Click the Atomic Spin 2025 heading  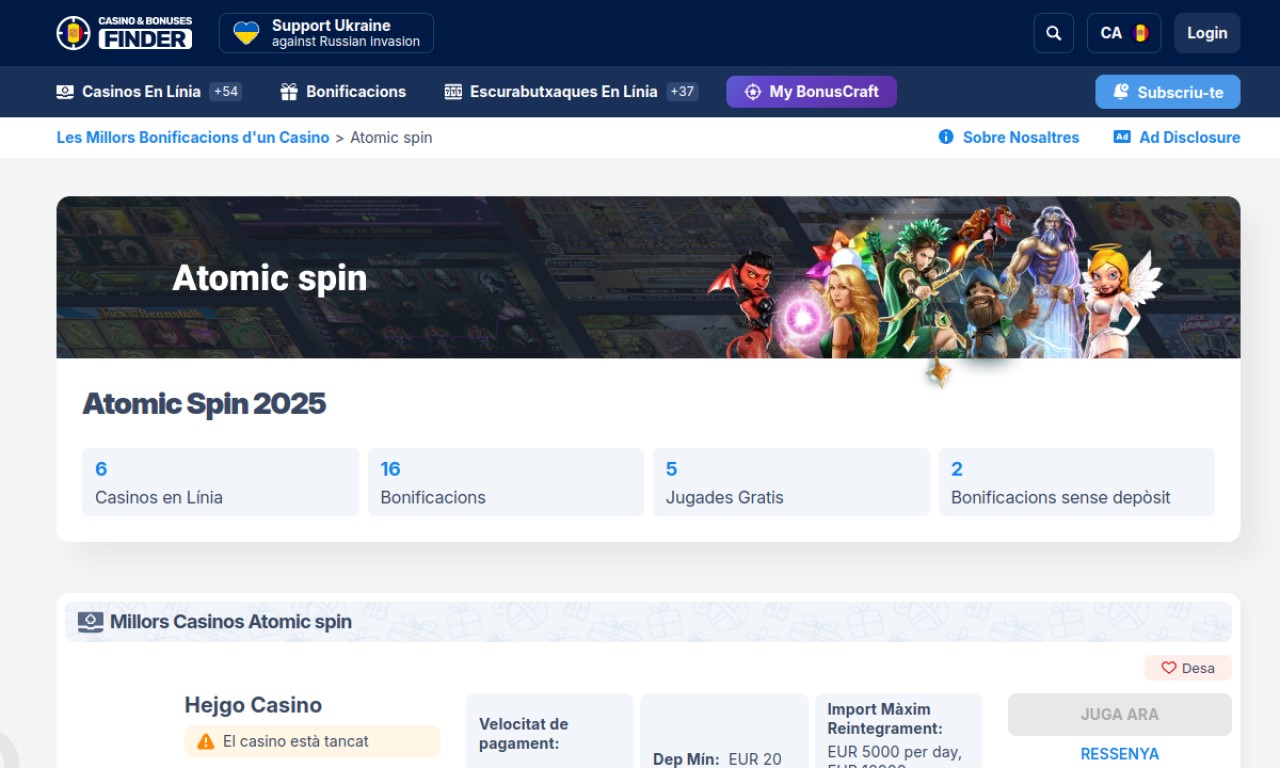click(204, 404)
